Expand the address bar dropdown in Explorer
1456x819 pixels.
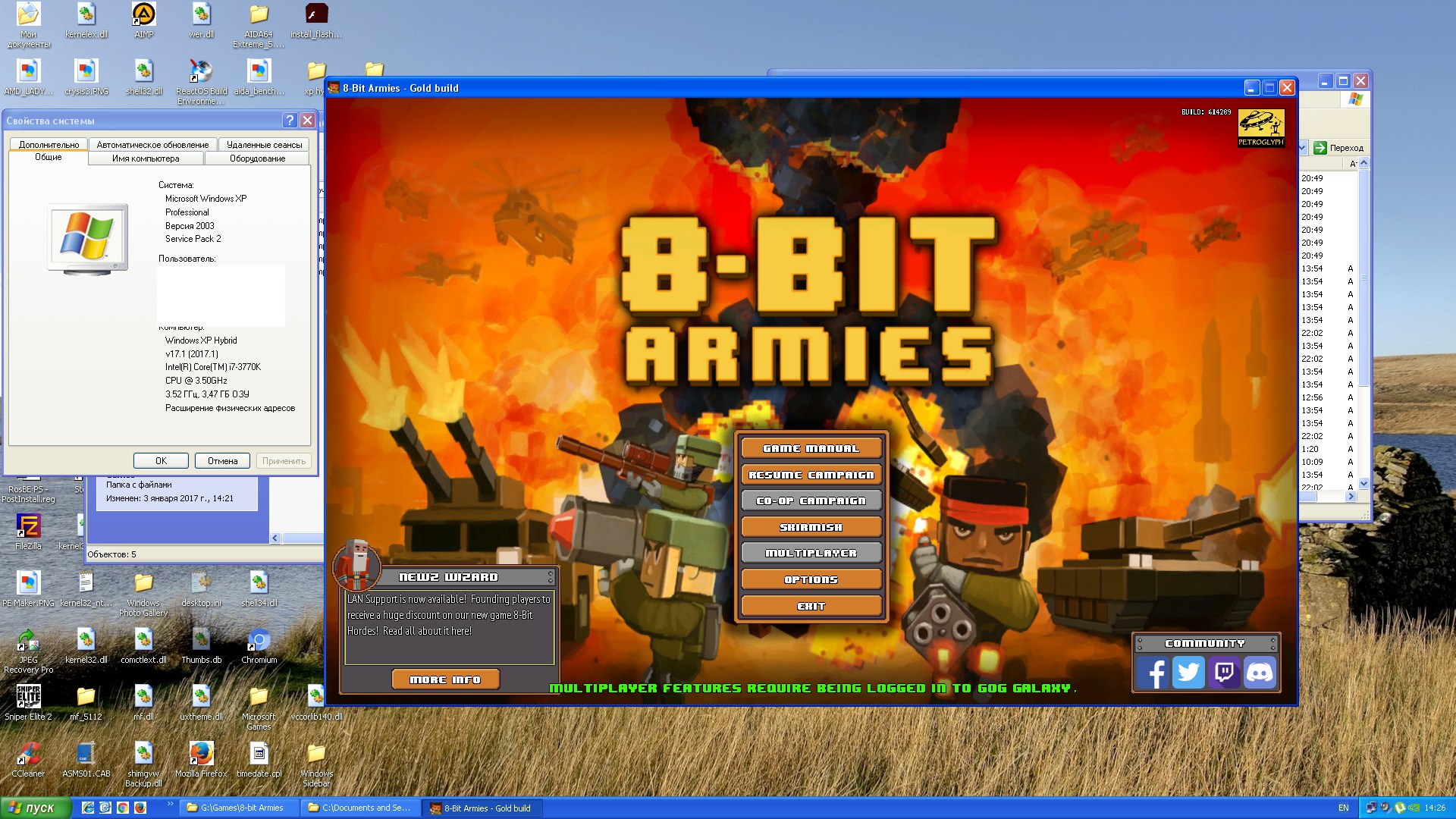(x=1304, y=148)
